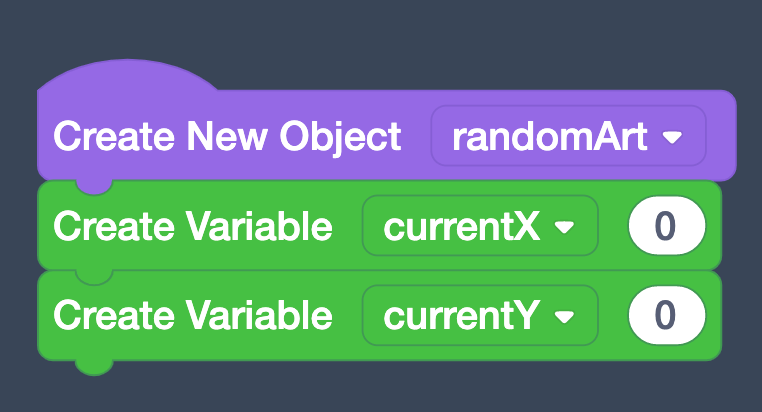Open the currentY variable dropdown
Viewport: 762px width, 412px height.
point(479,316)
